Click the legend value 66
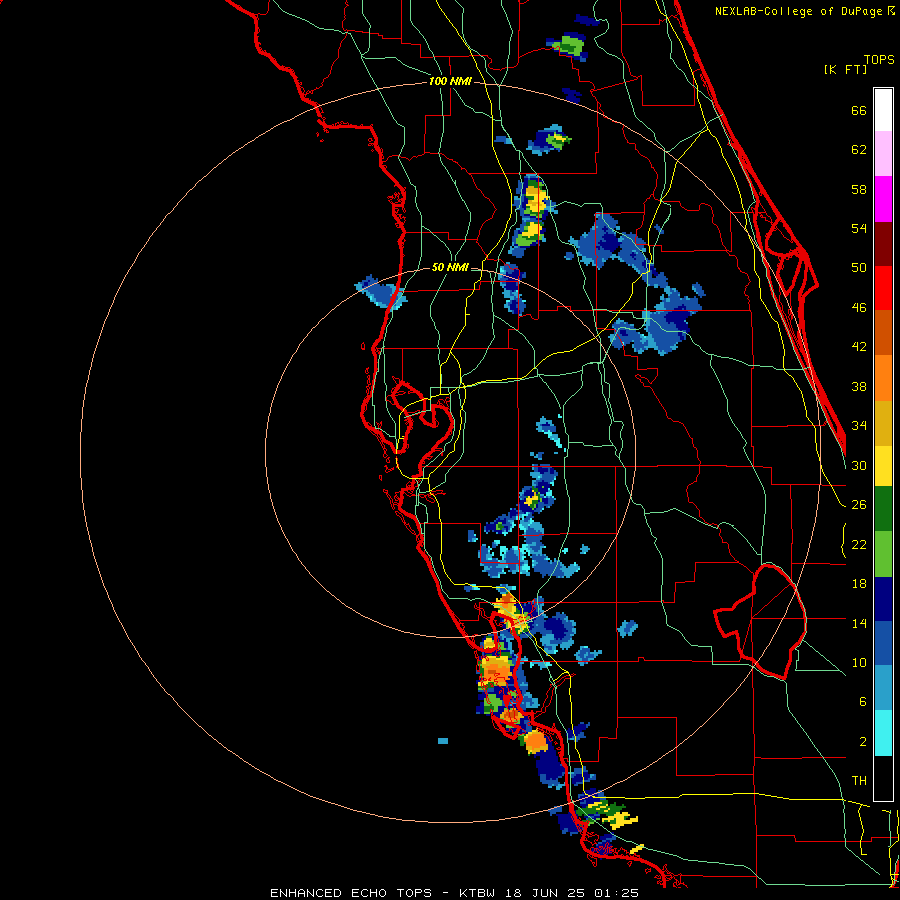900x900 pixels. coord(859,111)
